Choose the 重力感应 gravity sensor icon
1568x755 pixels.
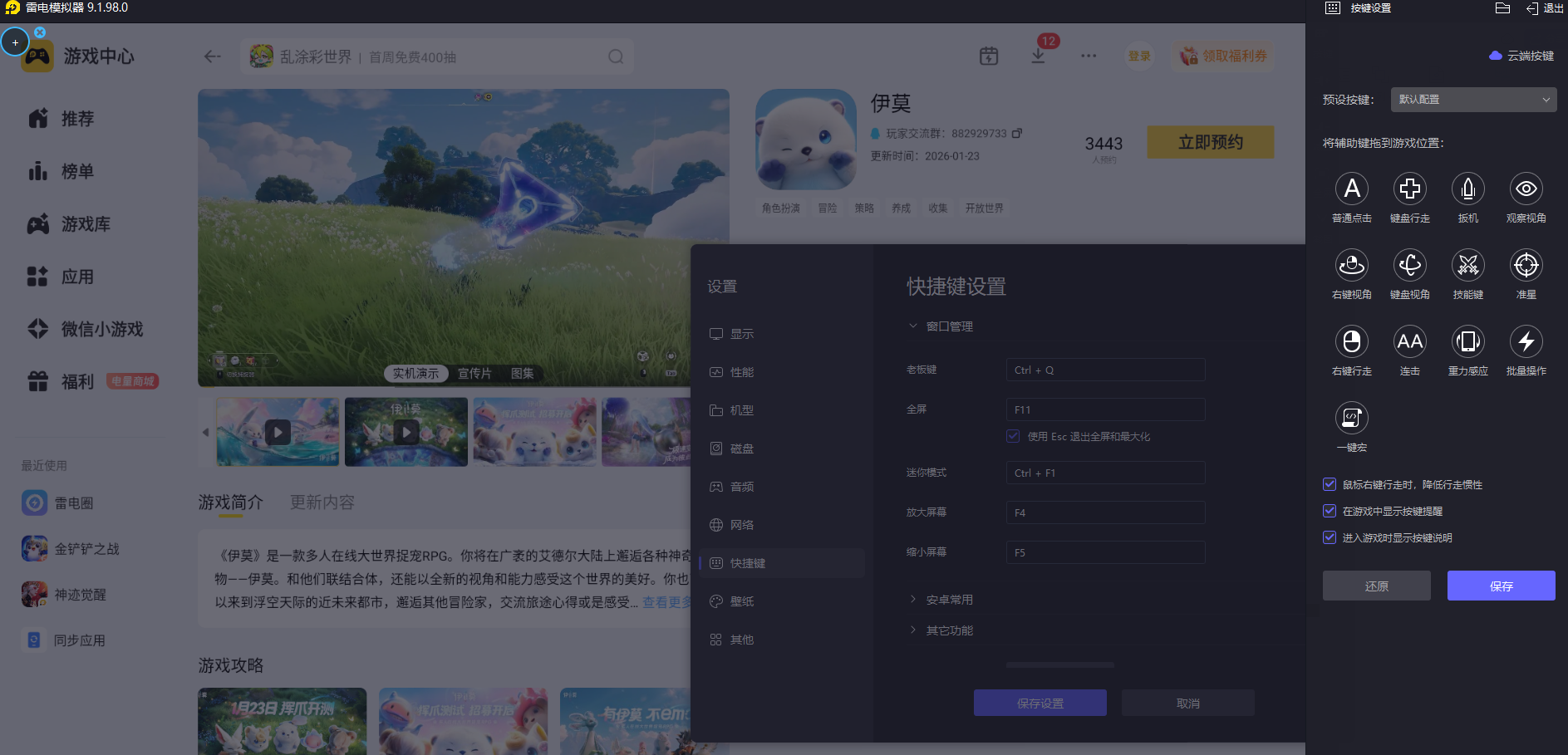click(1468, 341)
